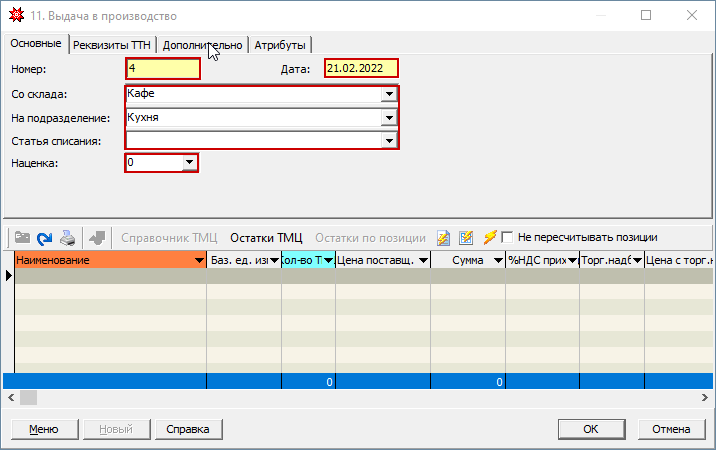716x450 pixels.
Task: Click the 'Номер' input field
Action: [x=163, y=69]
